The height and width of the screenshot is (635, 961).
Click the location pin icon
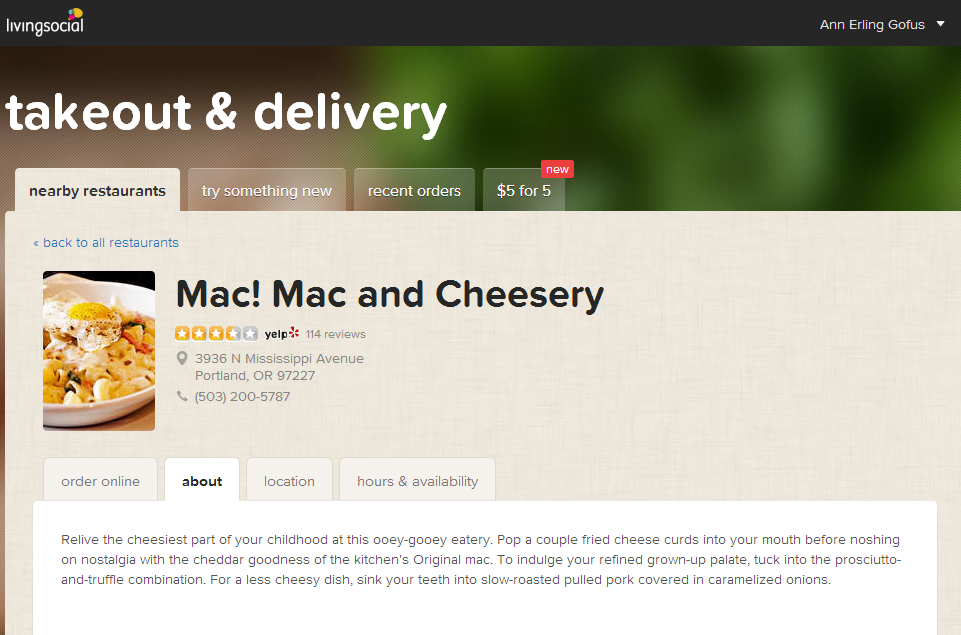182,358
